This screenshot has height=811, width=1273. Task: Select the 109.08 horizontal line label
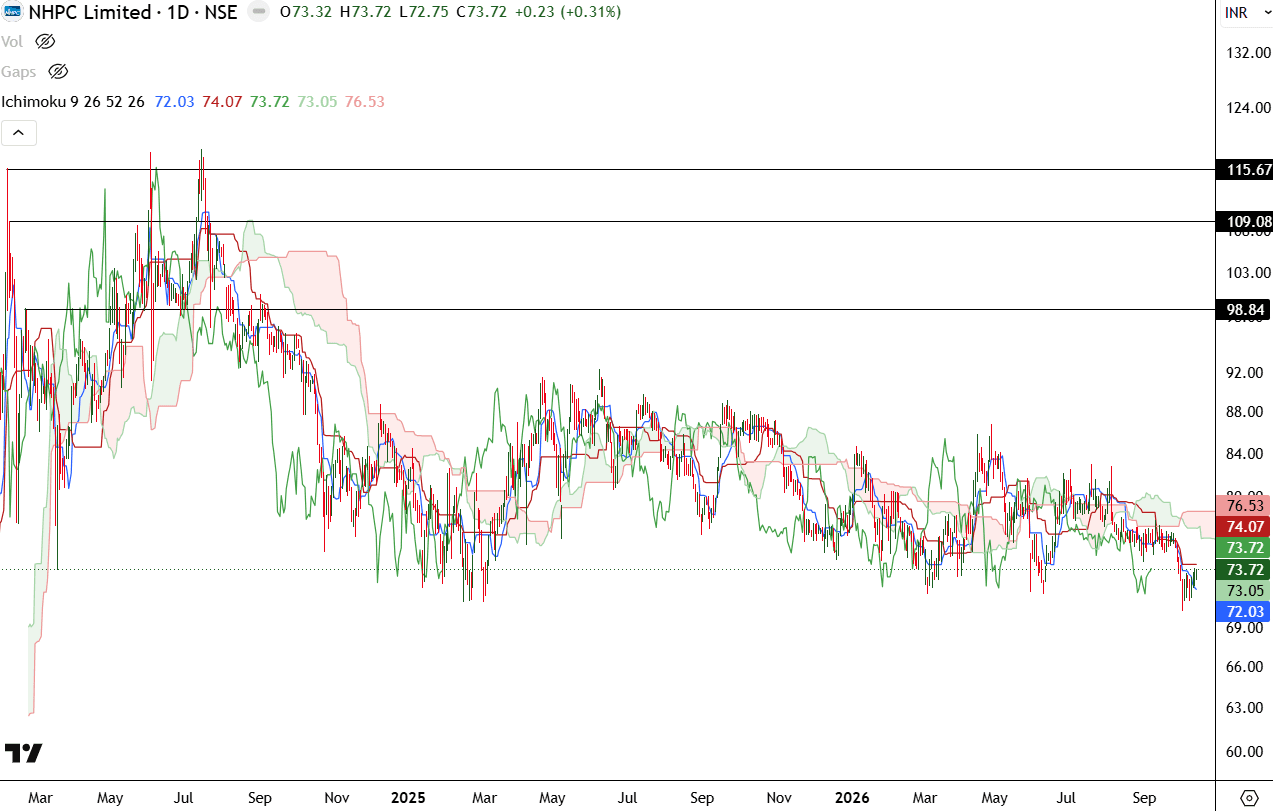(1243, 221)
